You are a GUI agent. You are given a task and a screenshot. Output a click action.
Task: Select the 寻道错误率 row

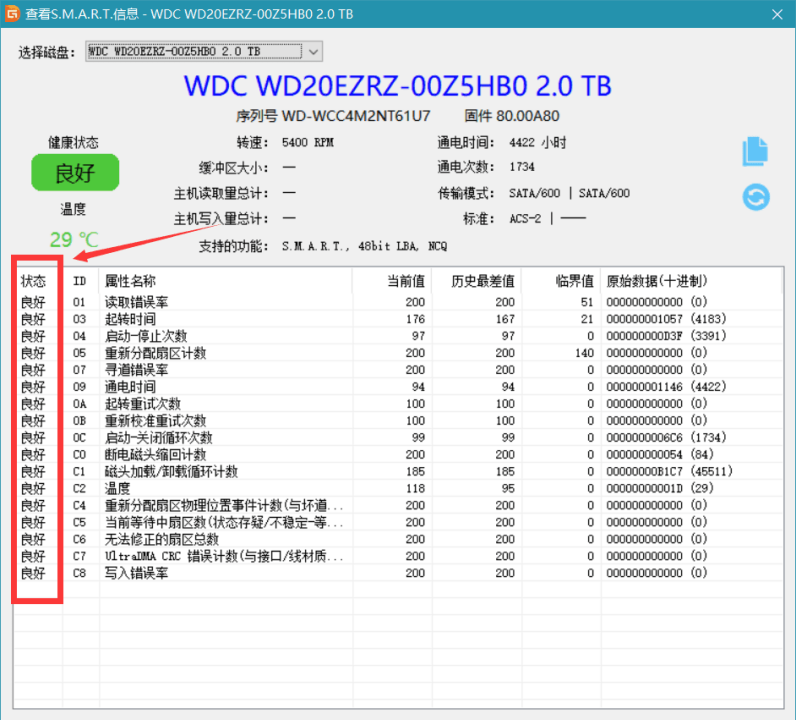coord(398,370)
